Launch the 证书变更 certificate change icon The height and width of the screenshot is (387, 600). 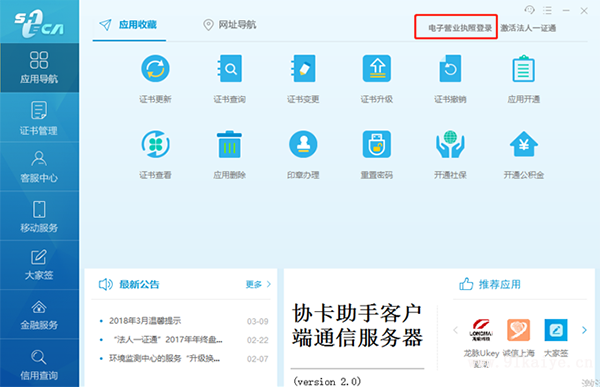tap(303, 69)
